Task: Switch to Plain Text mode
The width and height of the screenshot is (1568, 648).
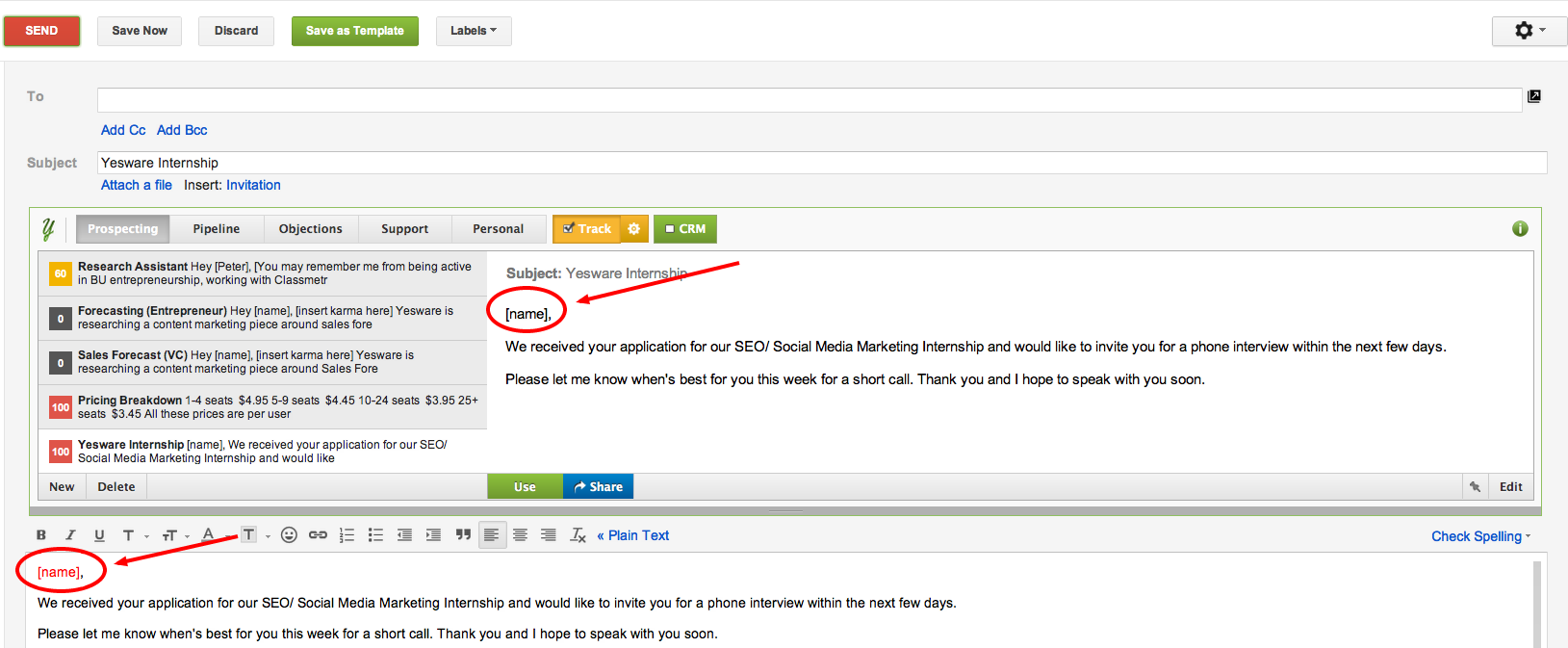Action: [x=632, y=535]
